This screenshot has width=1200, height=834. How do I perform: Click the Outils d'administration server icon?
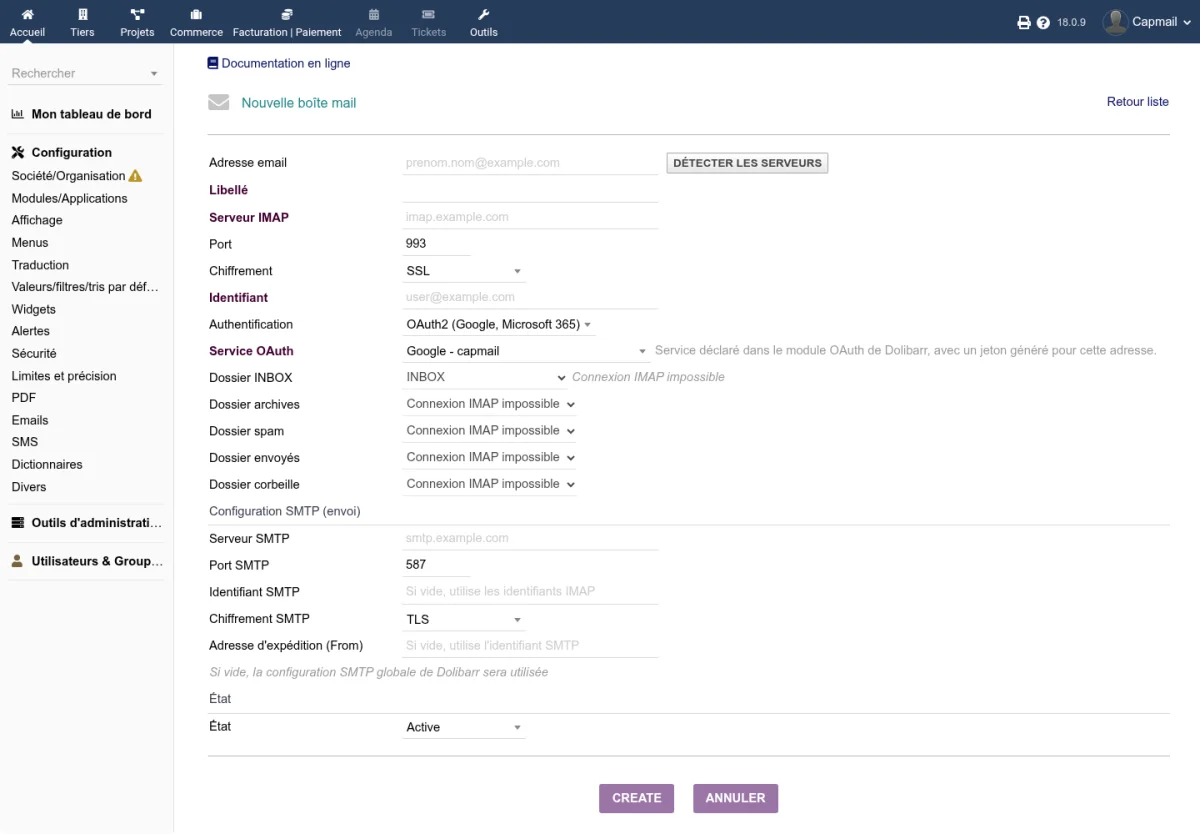[x=17, y=523]
